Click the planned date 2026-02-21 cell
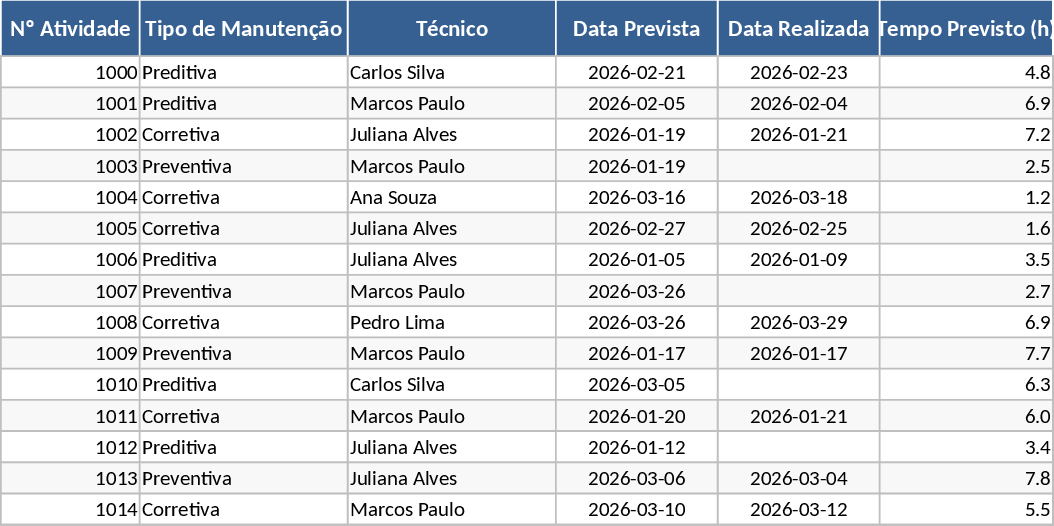Image resolution: width=1054 pixels, height=526 pixels. pos(636,73)
